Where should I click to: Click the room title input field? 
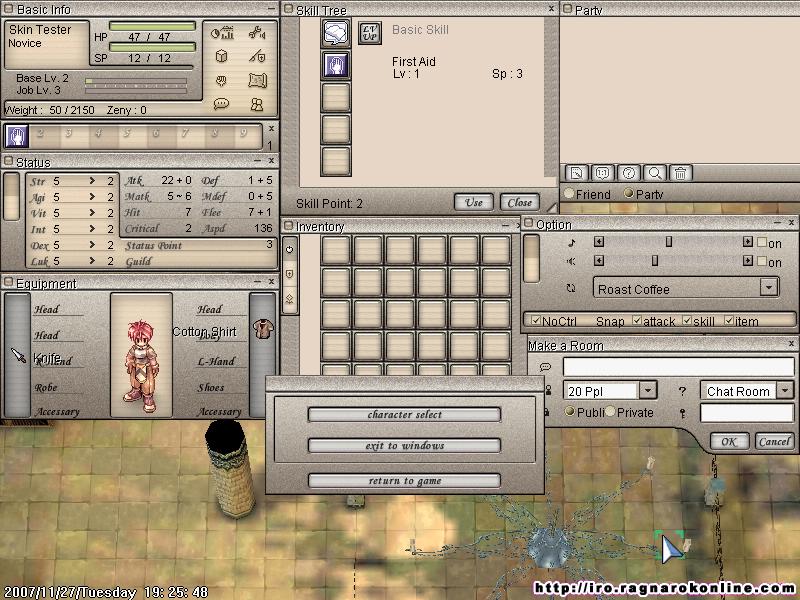679,367
